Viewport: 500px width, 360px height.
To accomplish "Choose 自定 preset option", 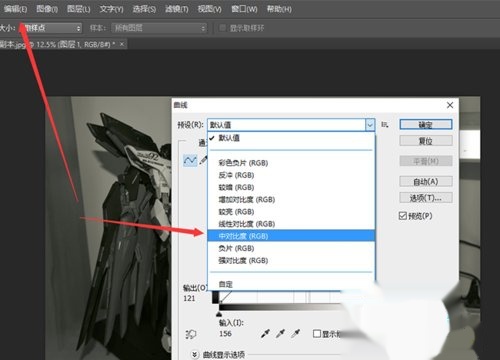I will [x=291, y=284].
